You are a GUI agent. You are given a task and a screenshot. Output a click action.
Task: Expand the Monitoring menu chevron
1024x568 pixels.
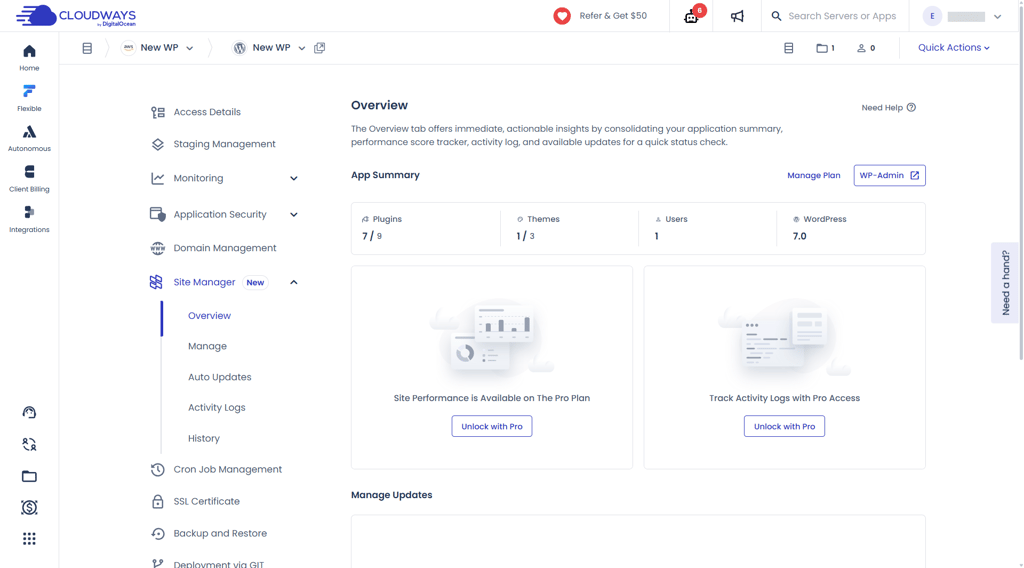tap(294, 178)
